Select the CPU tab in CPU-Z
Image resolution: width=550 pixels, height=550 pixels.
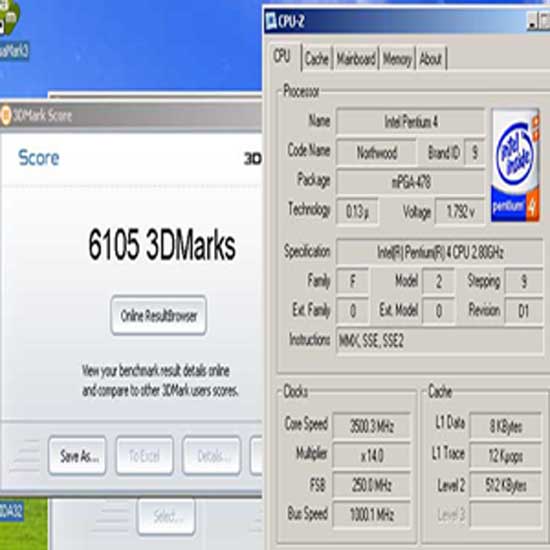282,56
